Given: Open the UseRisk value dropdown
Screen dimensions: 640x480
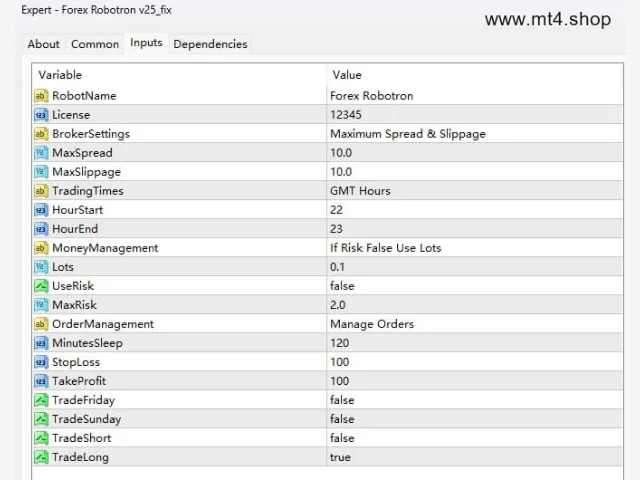Looking at the screenshot, I should [475, 286].
